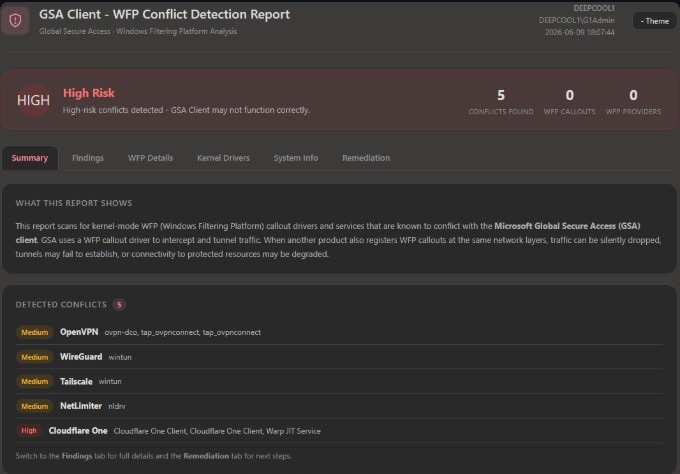Screen dimensions: 680x474
Task: Click the nldrv driver text
Action: [117, 406]
